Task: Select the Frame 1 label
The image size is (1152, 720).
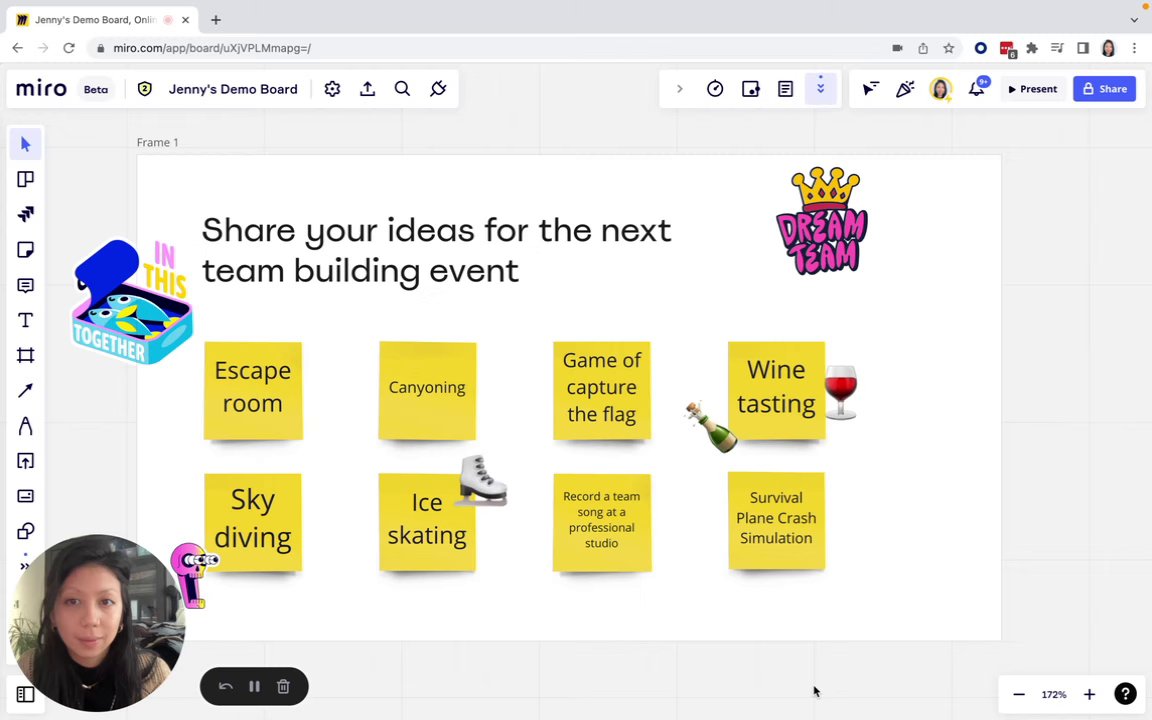Action: (x=157, y=142)
